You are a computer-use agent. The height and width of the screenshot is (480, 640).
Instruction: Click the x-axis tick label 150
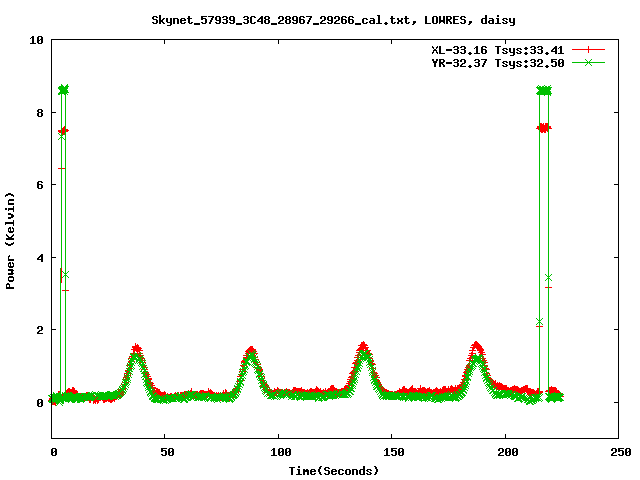[394, 452]
